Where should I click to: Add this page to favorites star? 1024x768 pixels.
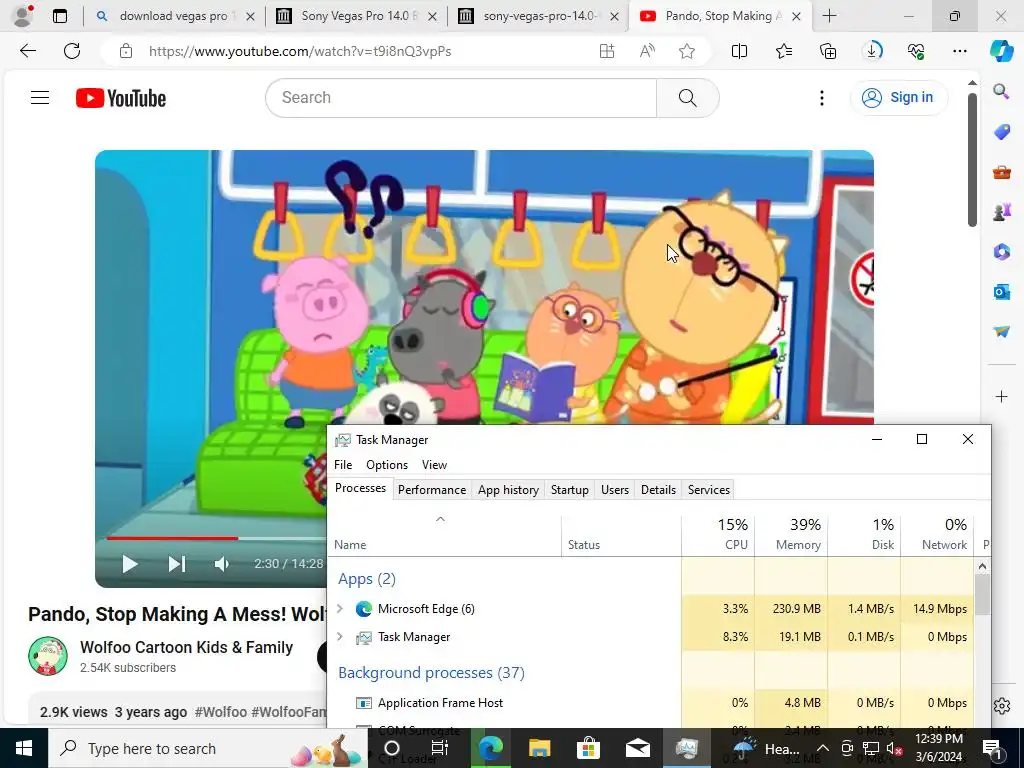coord(686,51)
